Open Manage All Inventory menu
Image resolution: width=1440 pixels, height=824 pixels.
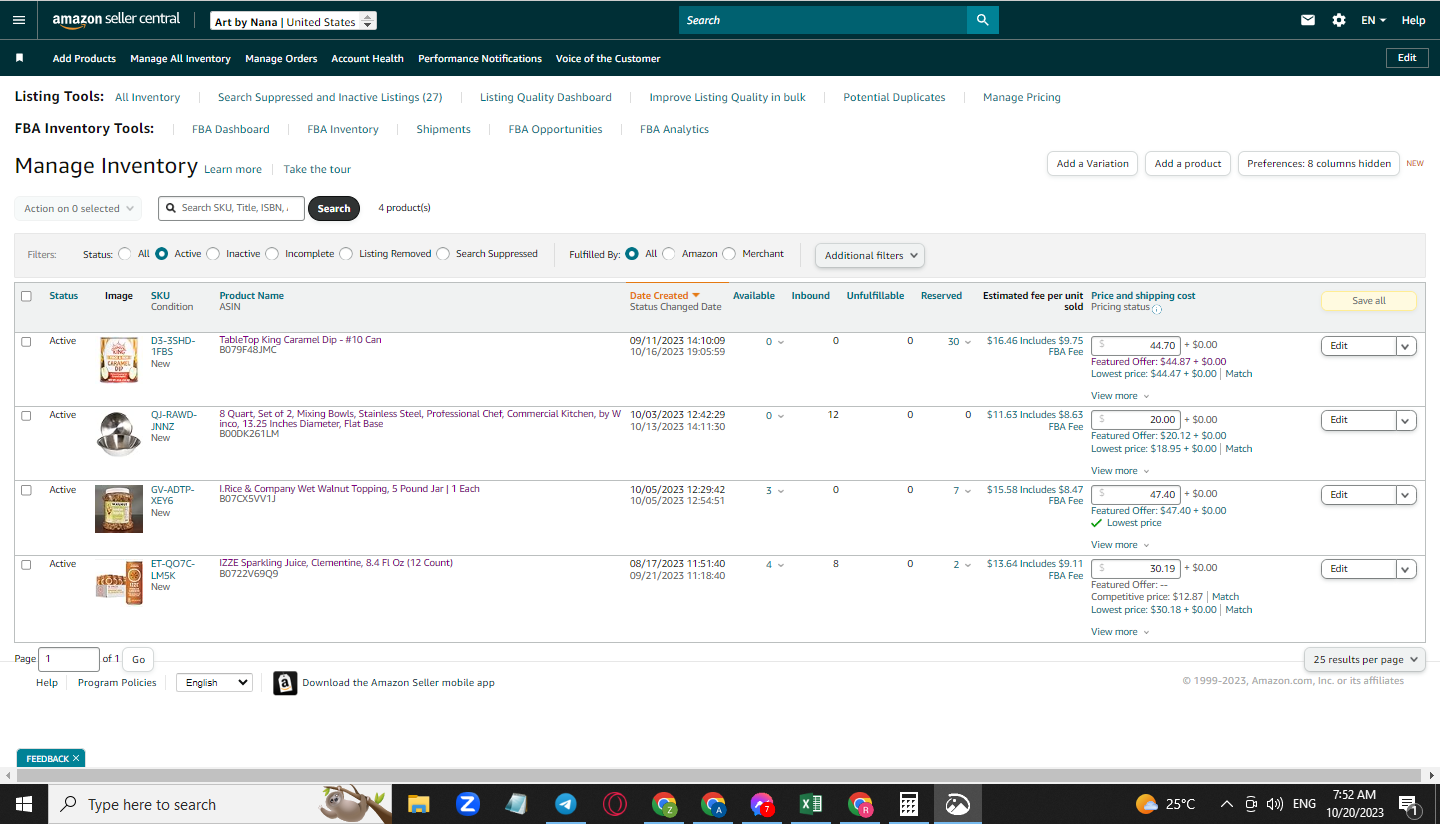[x=180, y=59]
